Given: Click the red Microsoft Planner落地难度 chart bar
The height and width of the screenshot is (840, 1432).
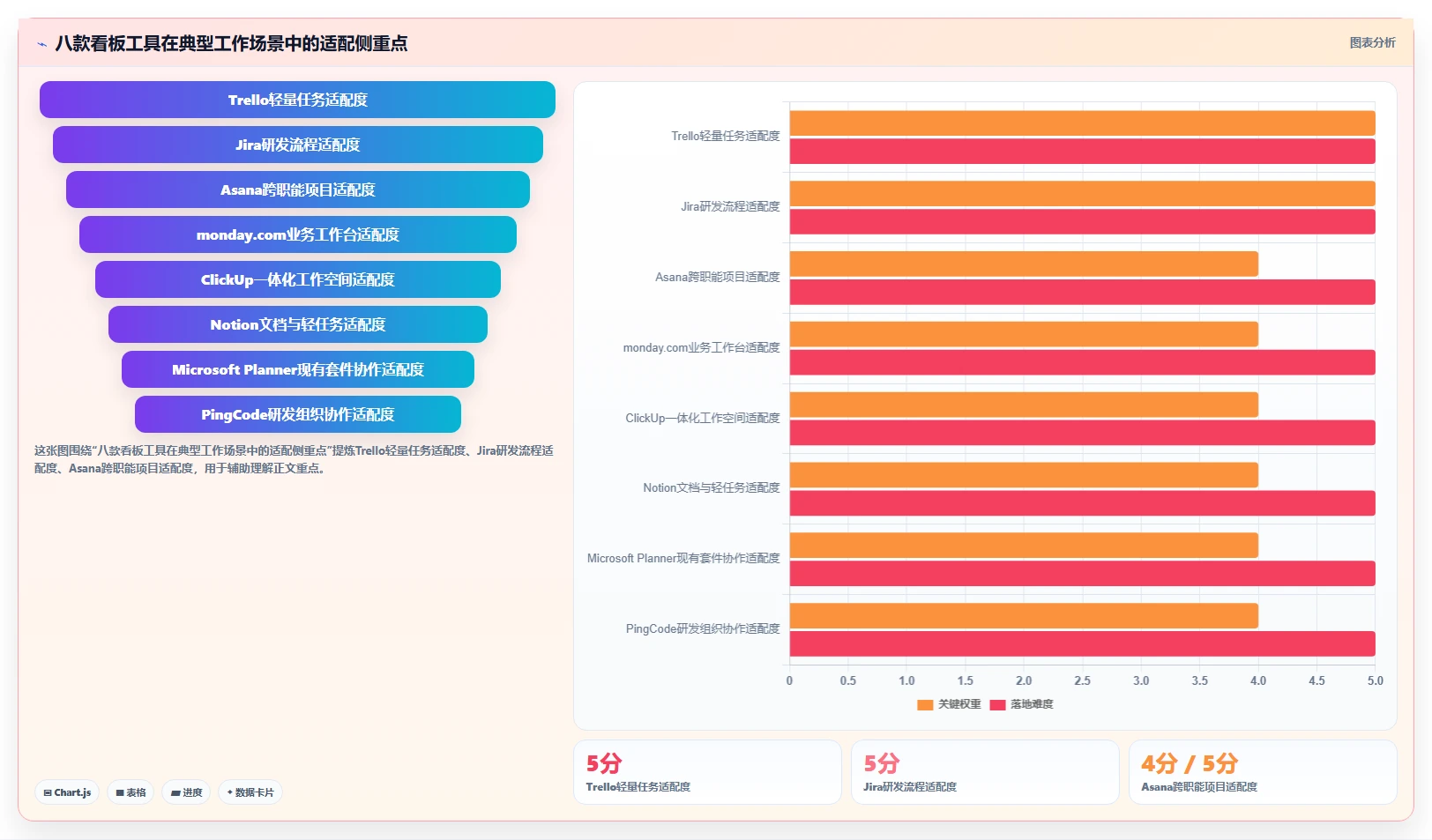Looking at the screenshot, I should click(x=1082, y=574).
